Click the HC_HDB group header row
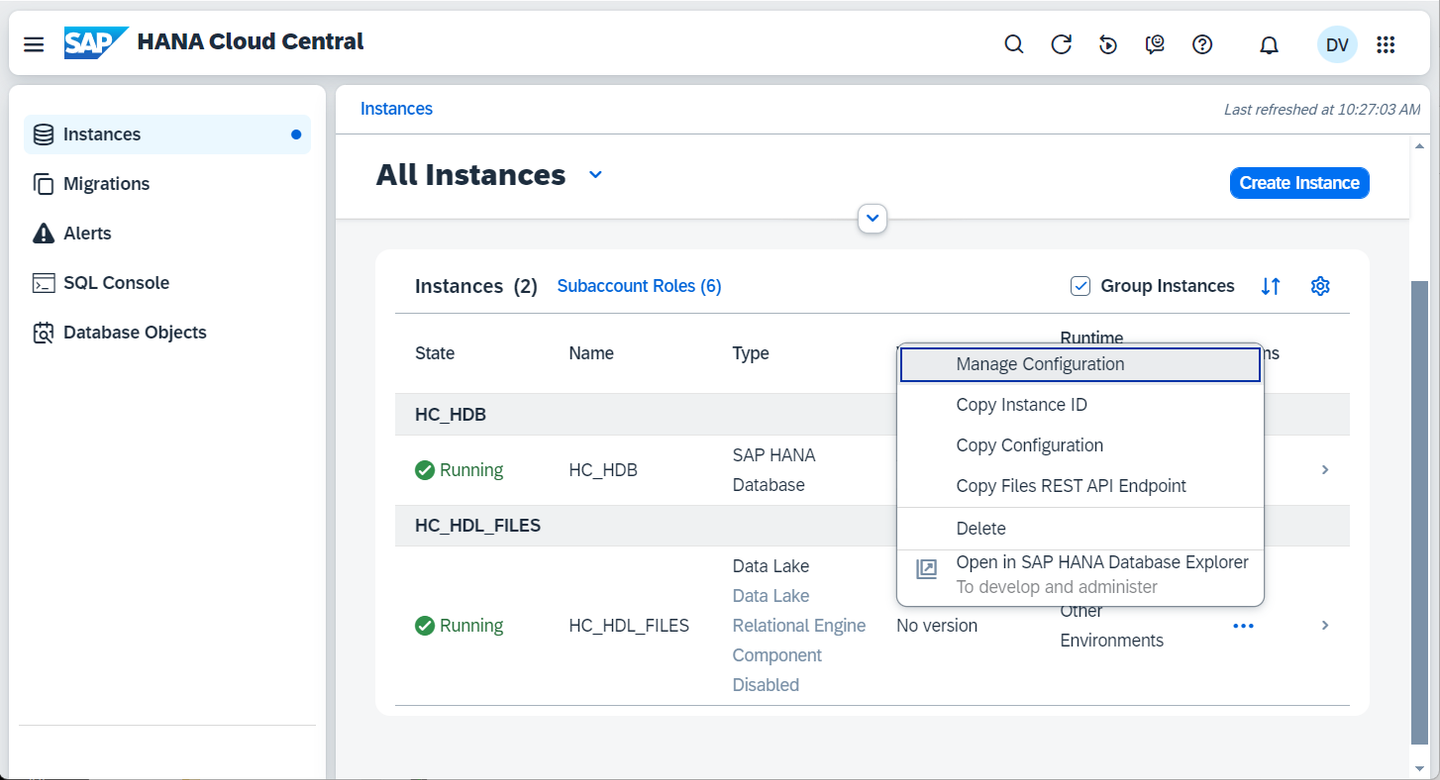This screenshot has width=1440, height=780. click(872, 414)
